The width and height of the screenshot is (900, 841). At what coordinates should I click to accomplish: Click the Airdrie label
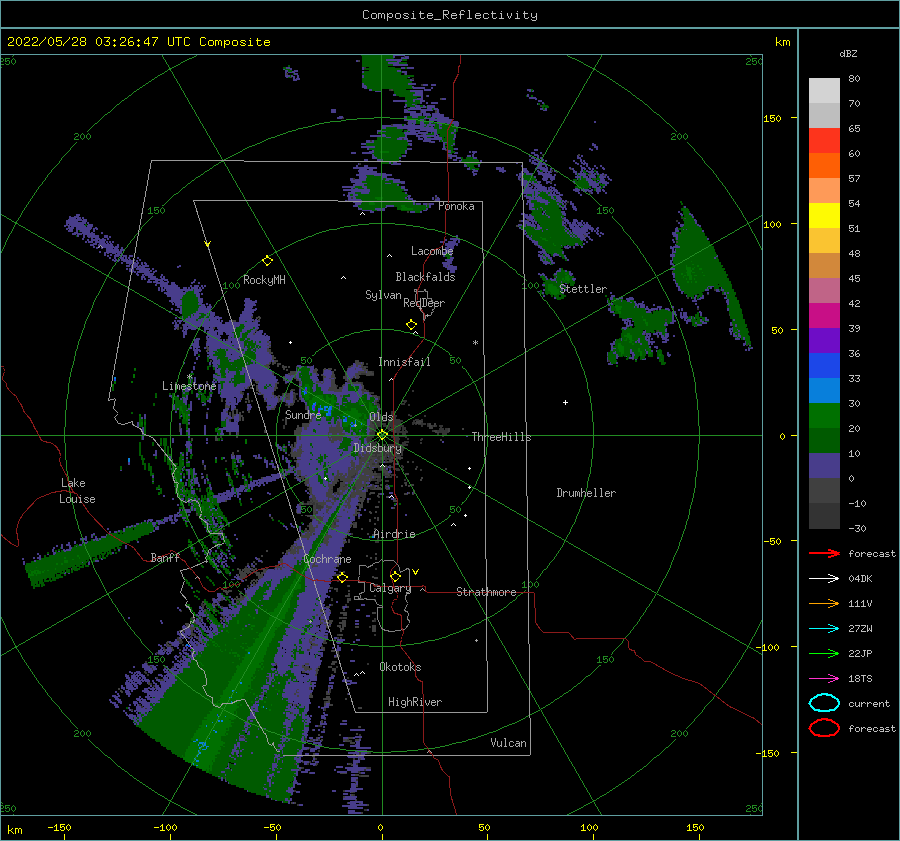click(x=394, y=534)
